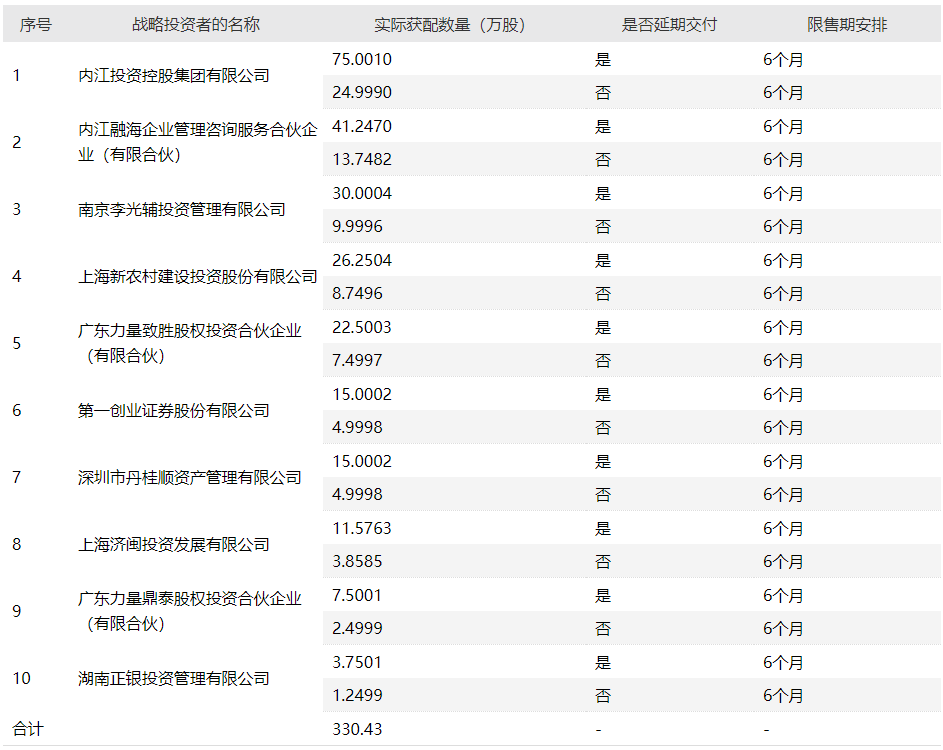
Task: Click the value 30.0004
Action: point(361,194)
